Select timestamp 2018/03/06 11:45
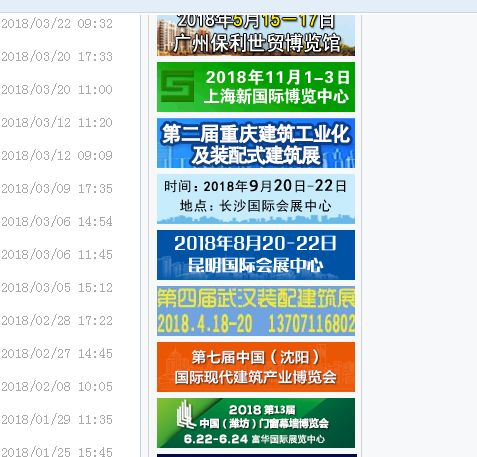The width and height of the screenshot is (477, 457). [57, 255]
